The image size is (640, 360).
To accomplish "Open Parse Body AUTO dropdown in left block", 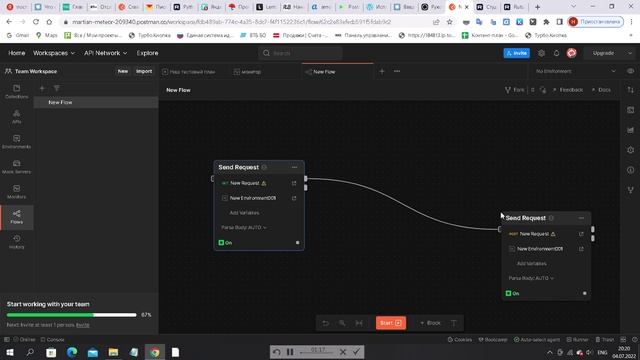I will 244,227.
